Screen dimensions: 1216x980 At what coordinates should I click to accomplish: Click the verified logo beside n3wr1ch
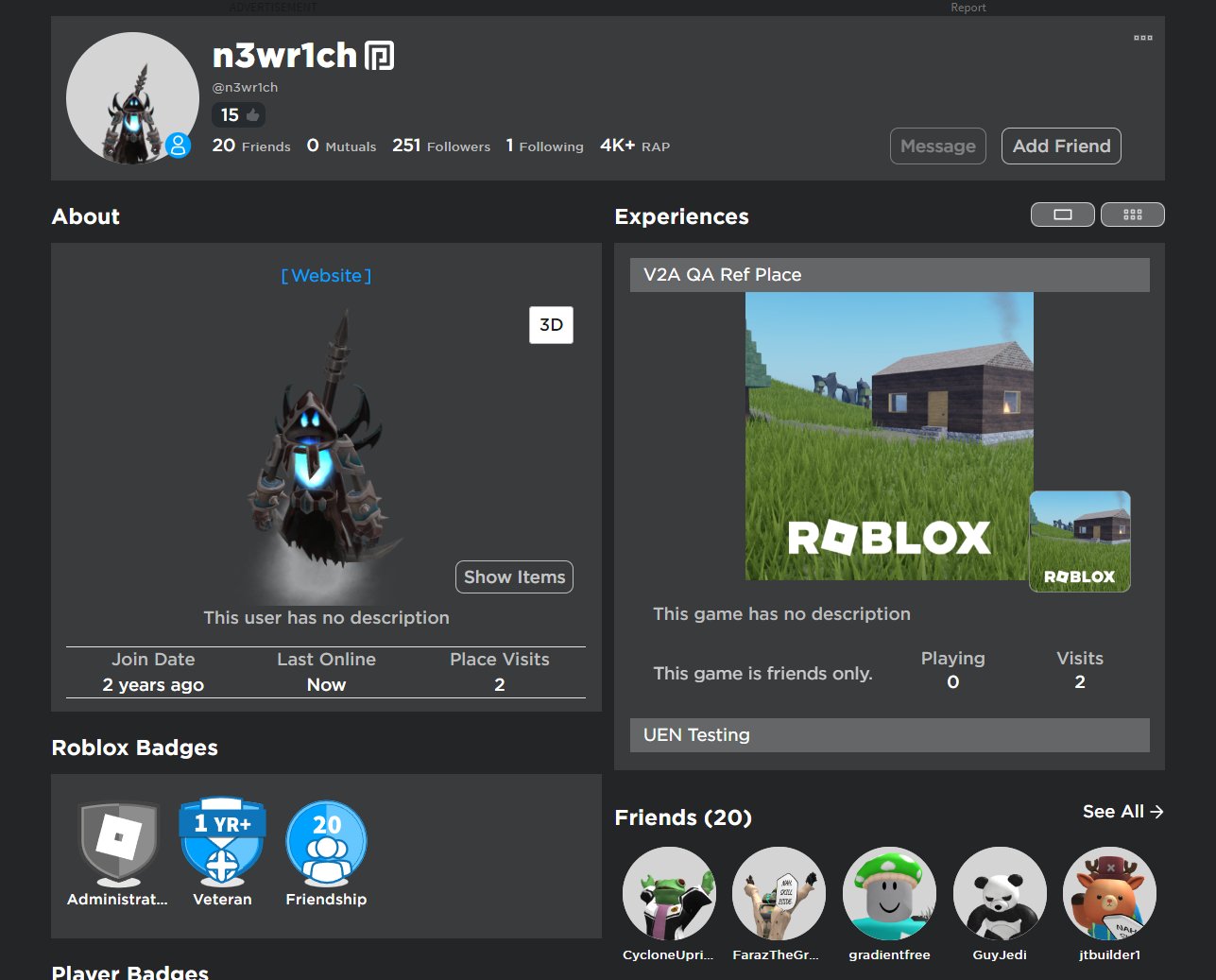(380, 56)
